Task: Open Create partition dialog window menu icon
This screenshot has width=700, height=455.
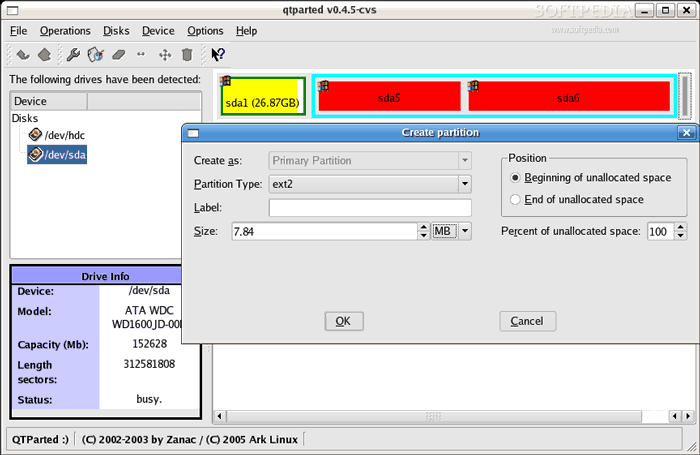Action: [193, 133]
